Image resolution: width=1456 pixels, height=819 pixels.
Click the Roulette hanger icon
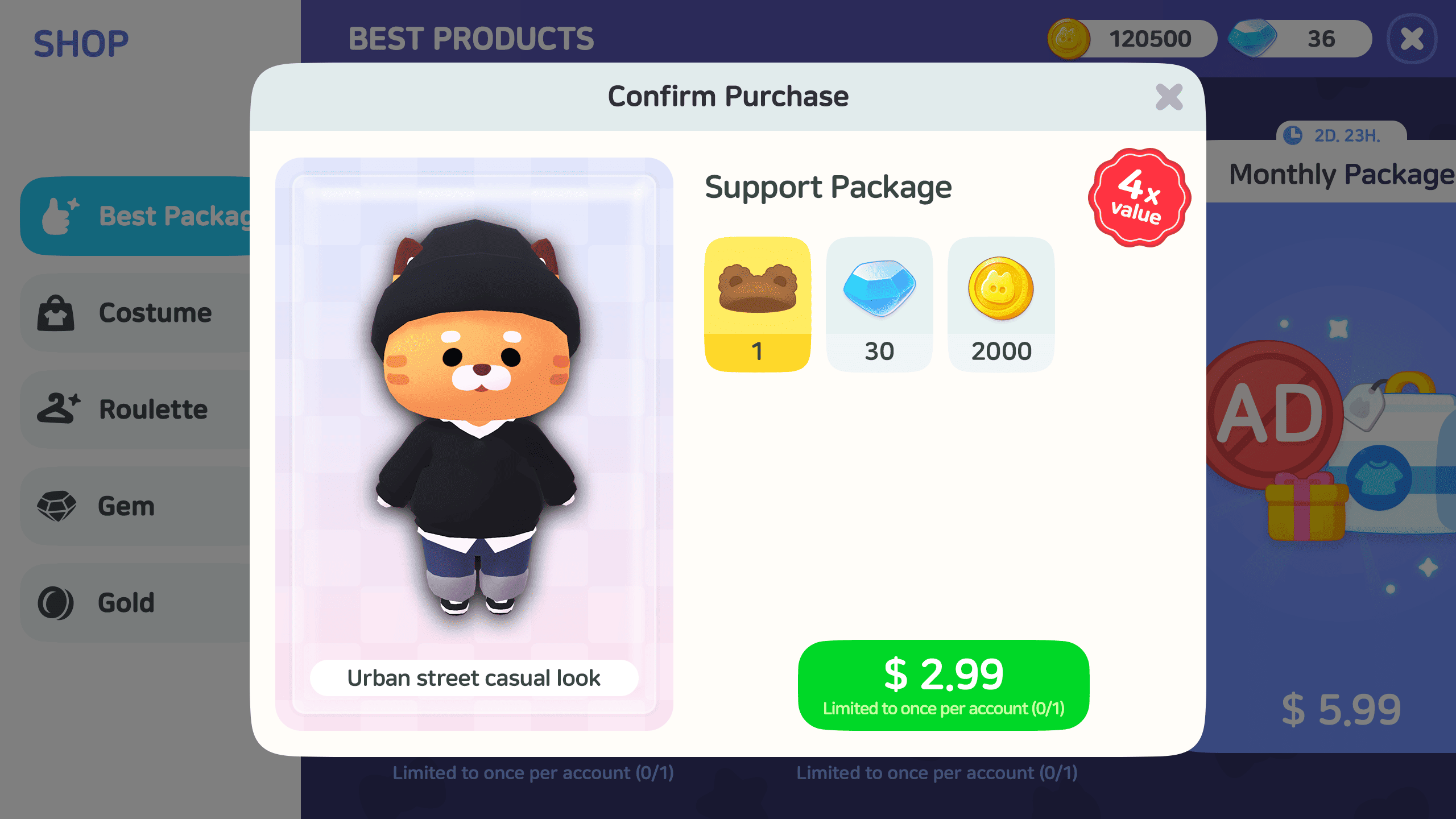coord(57,408)
